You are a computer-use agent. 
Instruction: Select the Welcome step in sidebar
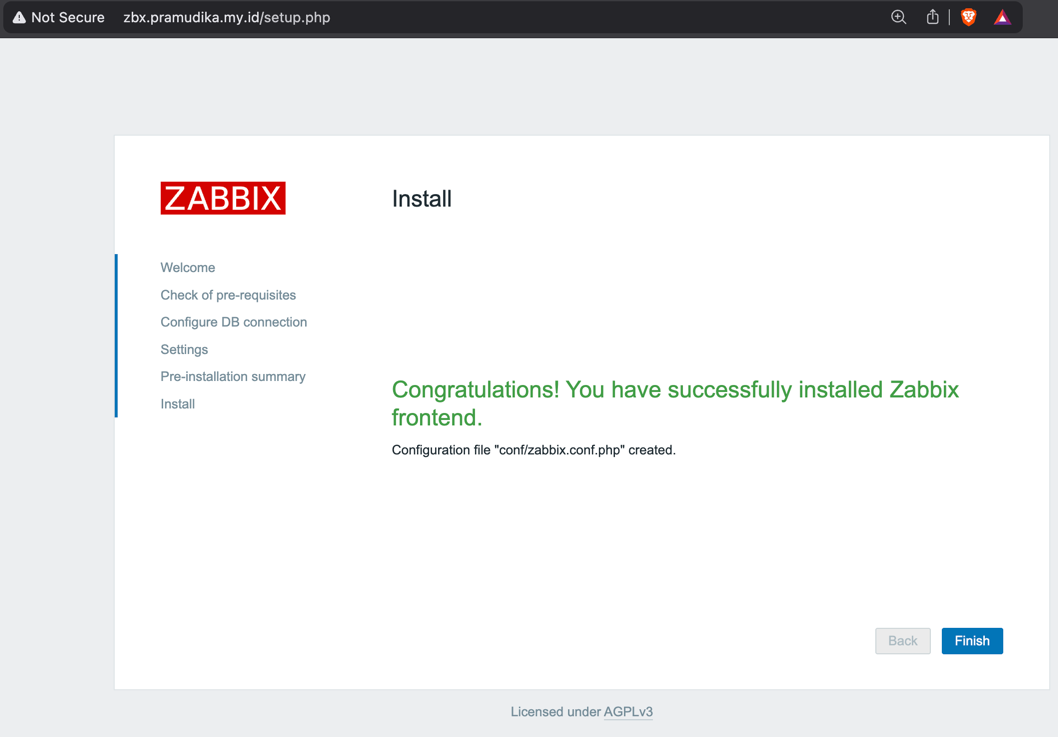pyautogui.click(x=188, y=267)
